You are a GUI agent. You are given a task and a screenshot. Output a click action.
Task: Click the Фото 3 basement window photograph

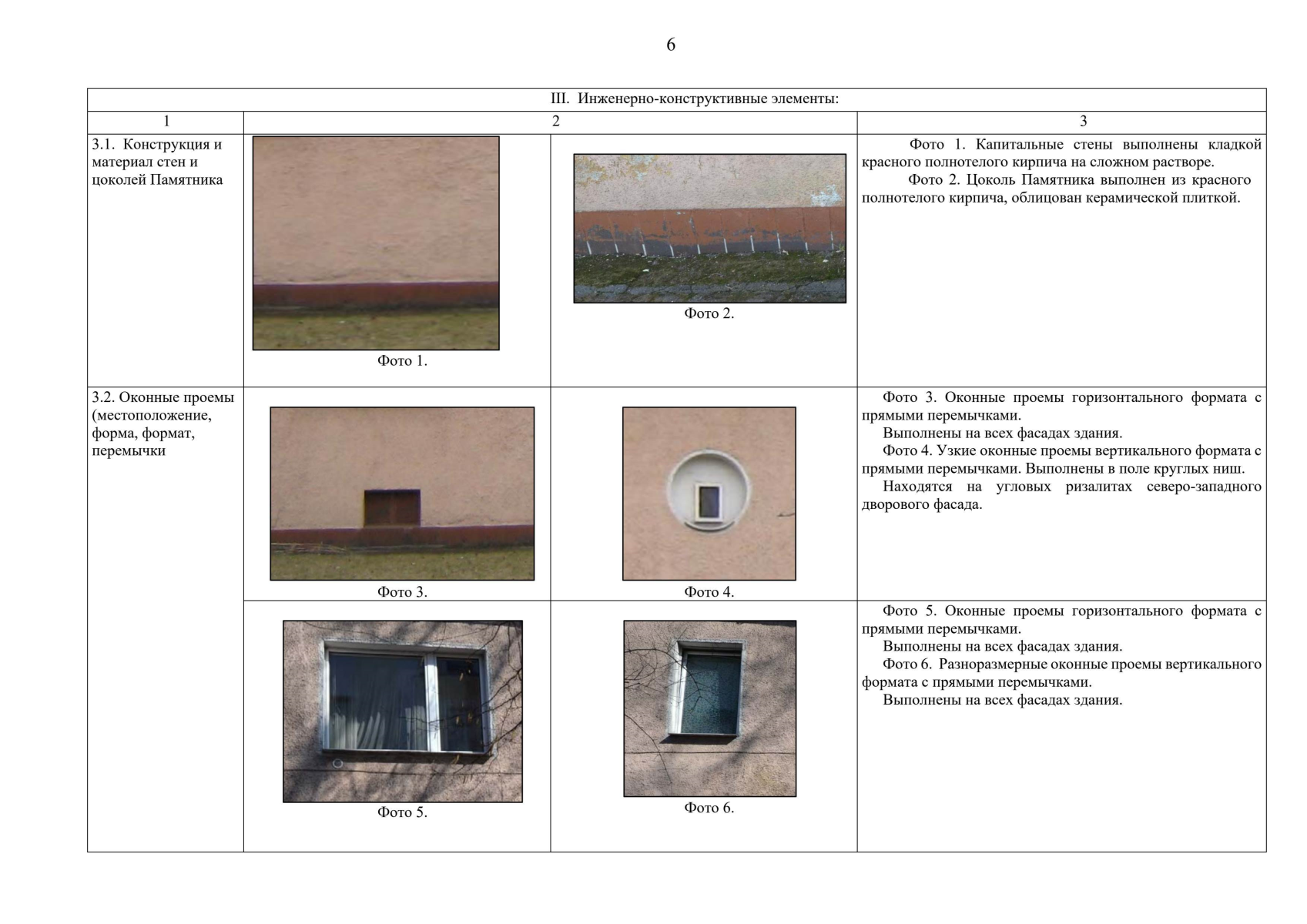402,494
